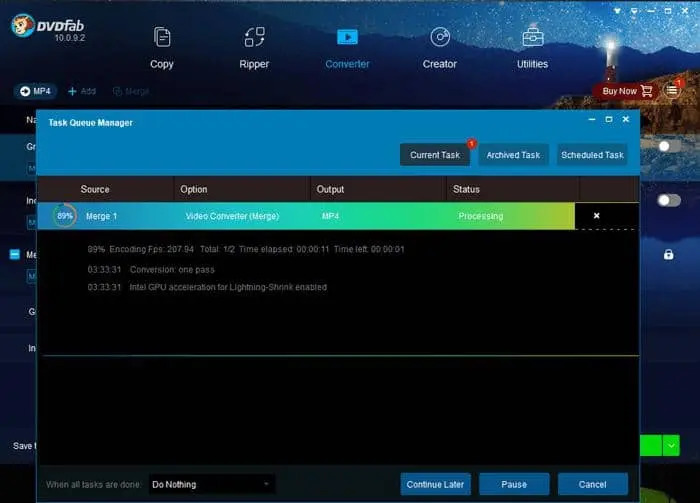This screenshot has width=700, height=503.
Task: Open the Utilities toolbox
Action: (x=532, y=47)
